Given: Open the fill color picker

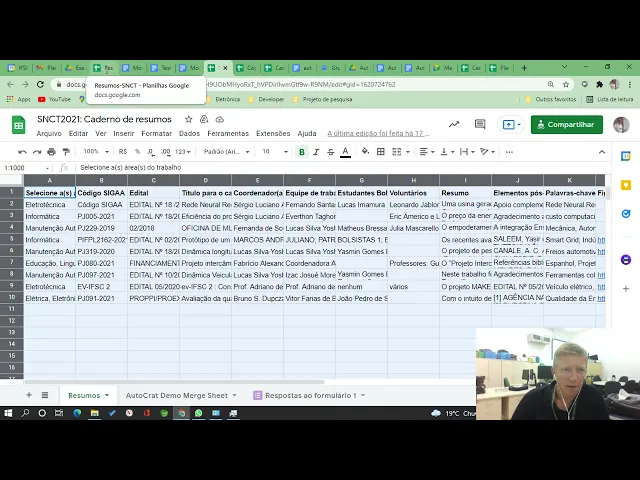Looking at the screenshot, I should tap(365, 152).
